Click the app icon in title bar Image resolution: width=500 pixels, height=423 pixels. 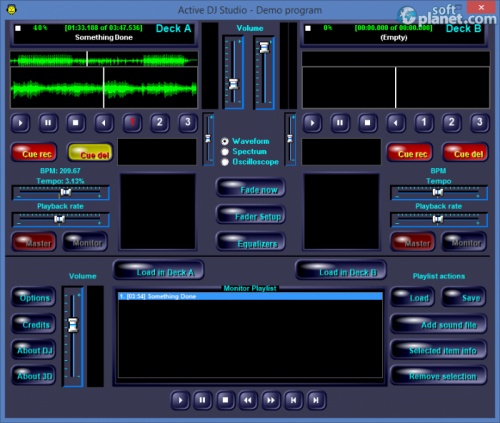pos(12,10)
